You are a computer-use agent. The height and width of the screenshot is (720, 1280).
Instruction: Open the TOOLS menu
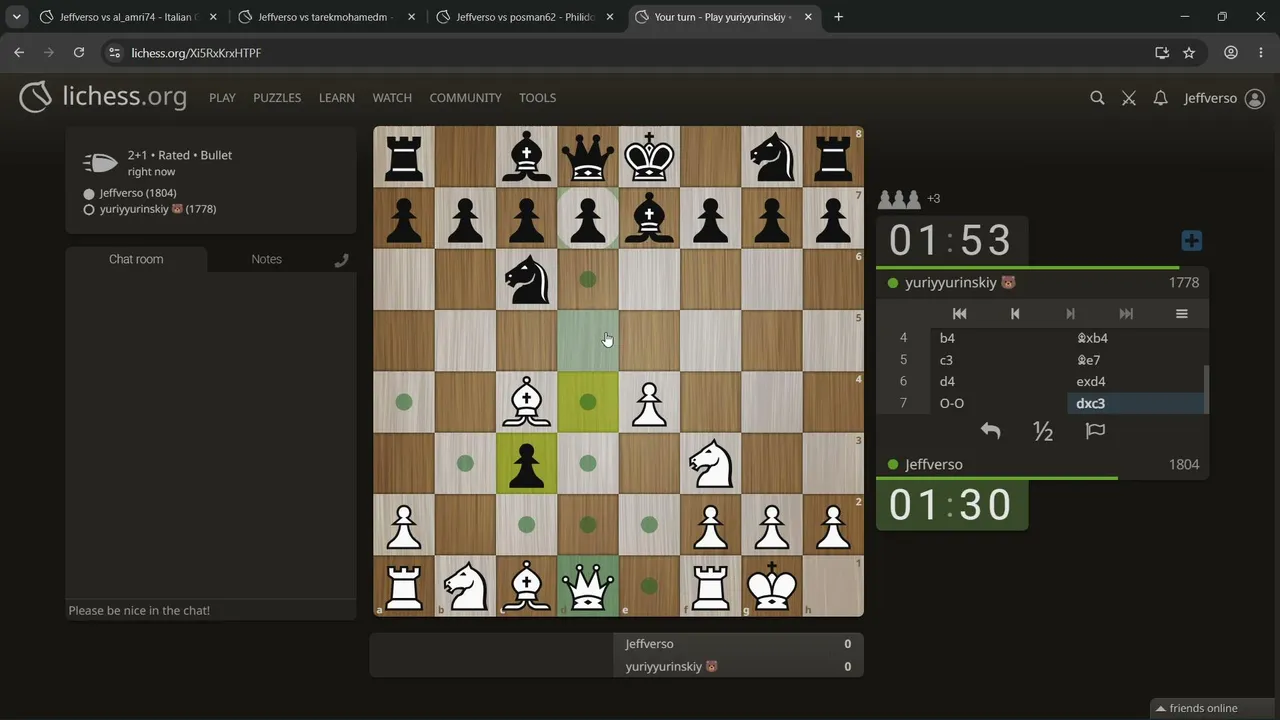(537, 98)
